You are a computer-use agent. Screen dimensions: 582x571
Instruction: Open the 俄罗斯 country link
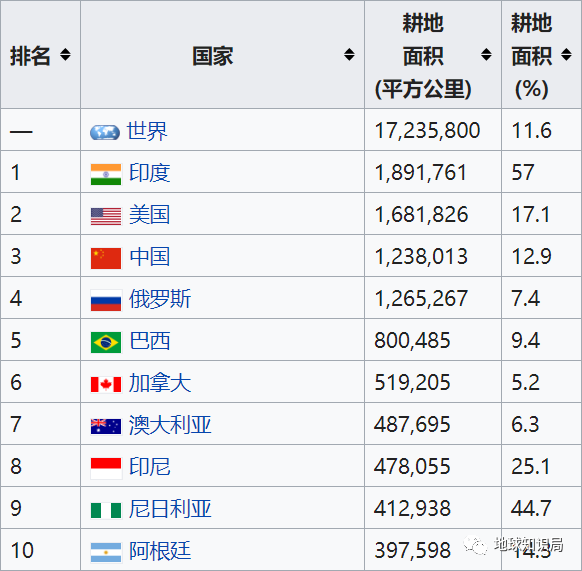[x=160, y=299]
